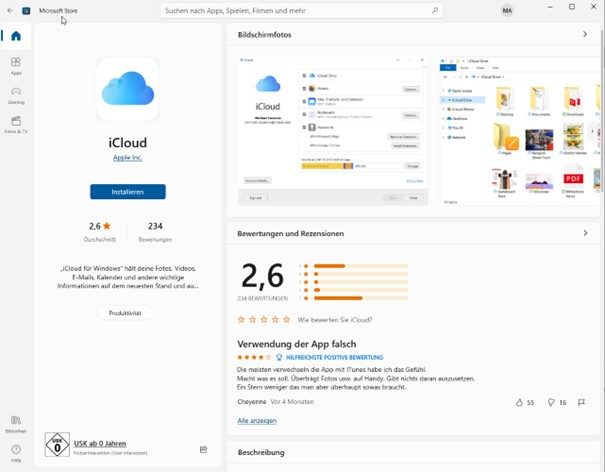Open the MA user profile avatar
This screenshot has height=472, width=605.
[507, 11]
